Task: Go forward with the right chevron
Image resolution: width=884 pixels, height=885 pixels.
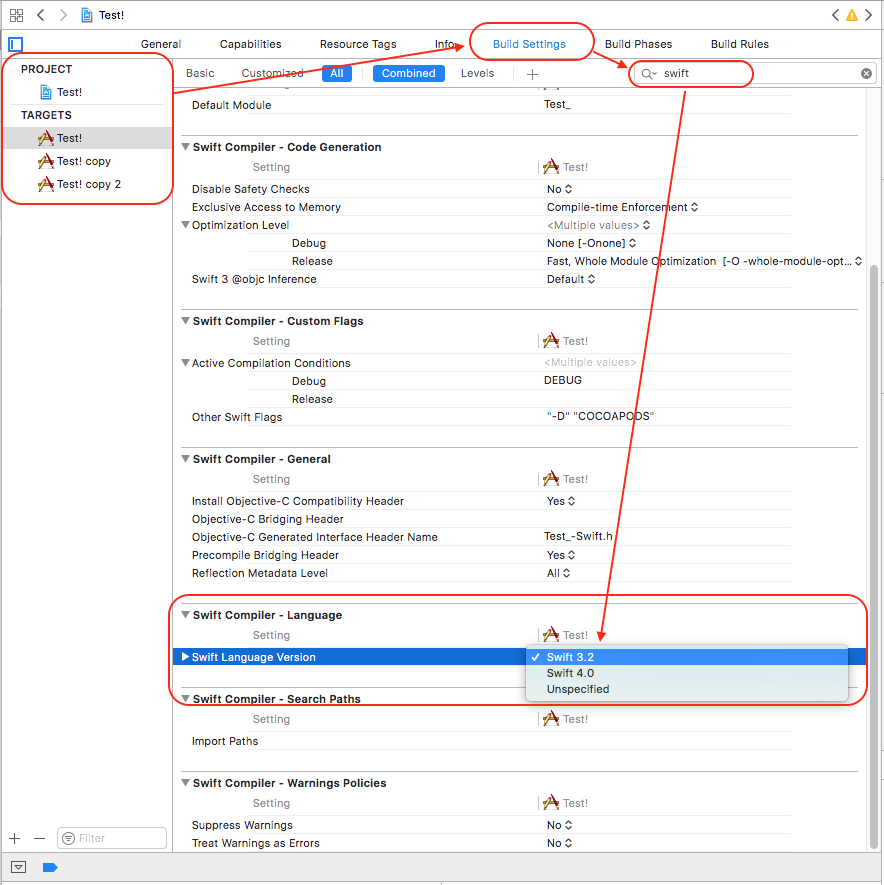Action: pos(63,15)
